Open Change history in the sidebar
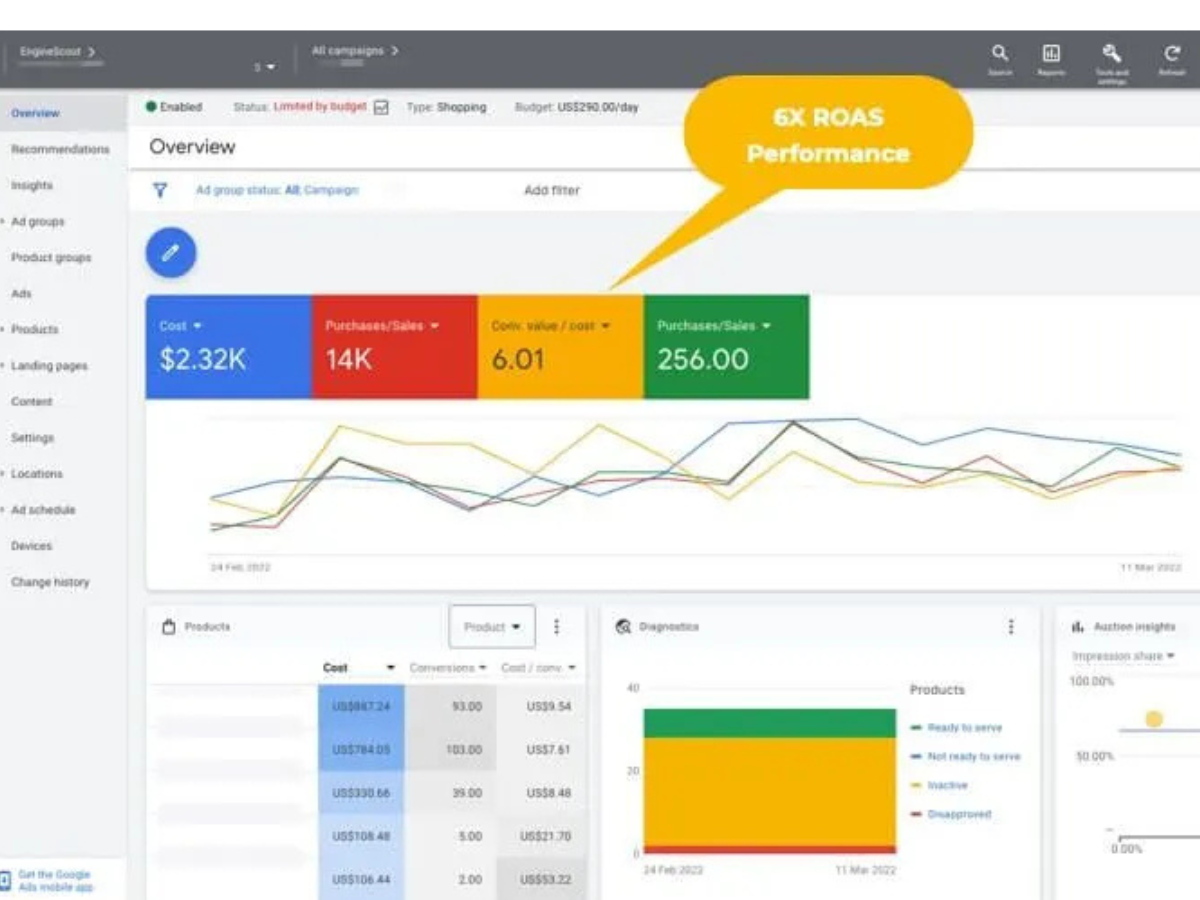 [x=50, y=582]
